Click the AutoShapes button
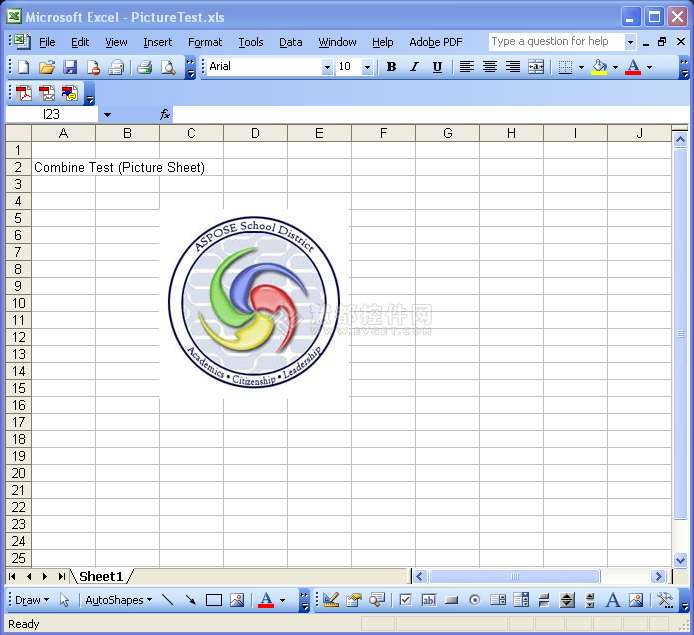This screenshot has width=694, height=635. point(118,600)
